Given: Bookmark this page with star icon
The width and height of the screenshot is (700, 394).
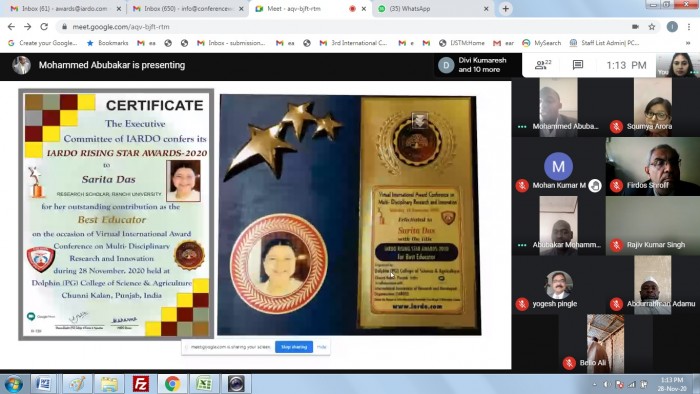Looking at the screenshot, I should (x=652, y=27).
